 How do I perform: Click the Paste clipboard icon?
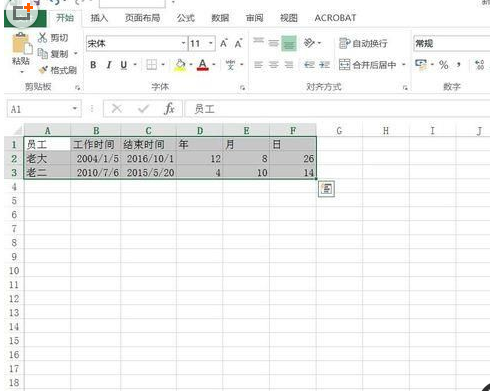[x=21, y=44]
